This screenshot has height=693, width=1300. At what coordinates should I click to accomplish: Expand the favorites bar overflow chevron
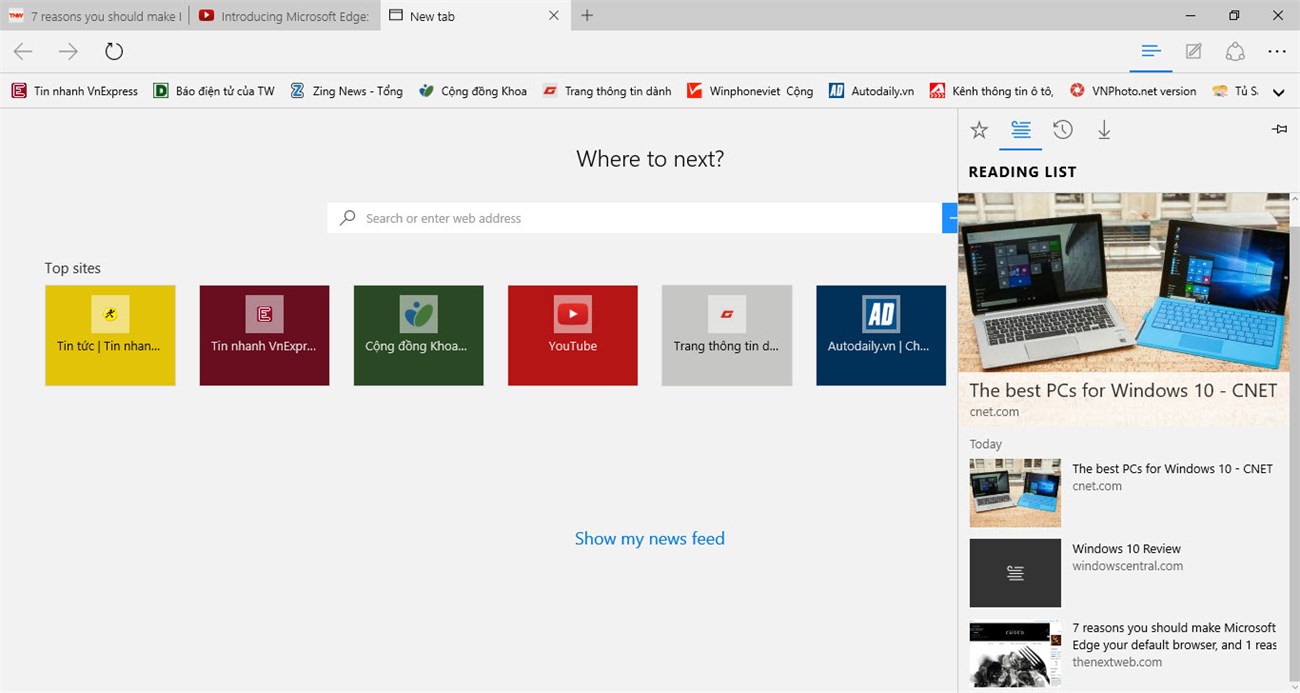(1278, 92)
